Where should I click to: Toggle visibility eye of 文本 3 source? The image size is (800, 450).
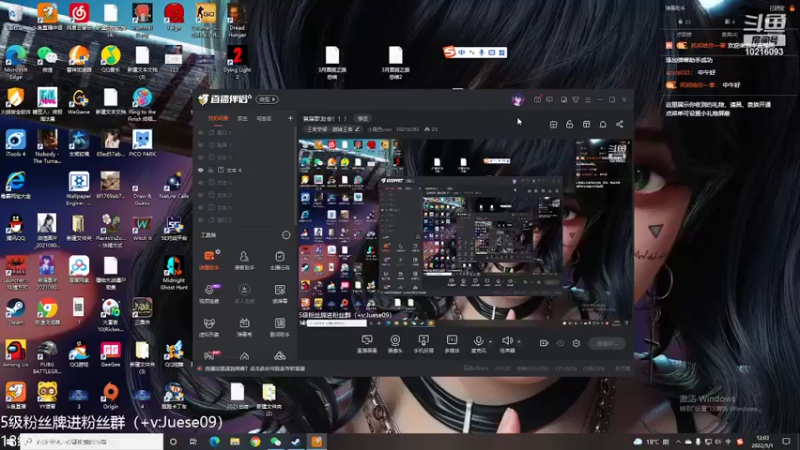[201, 183]
